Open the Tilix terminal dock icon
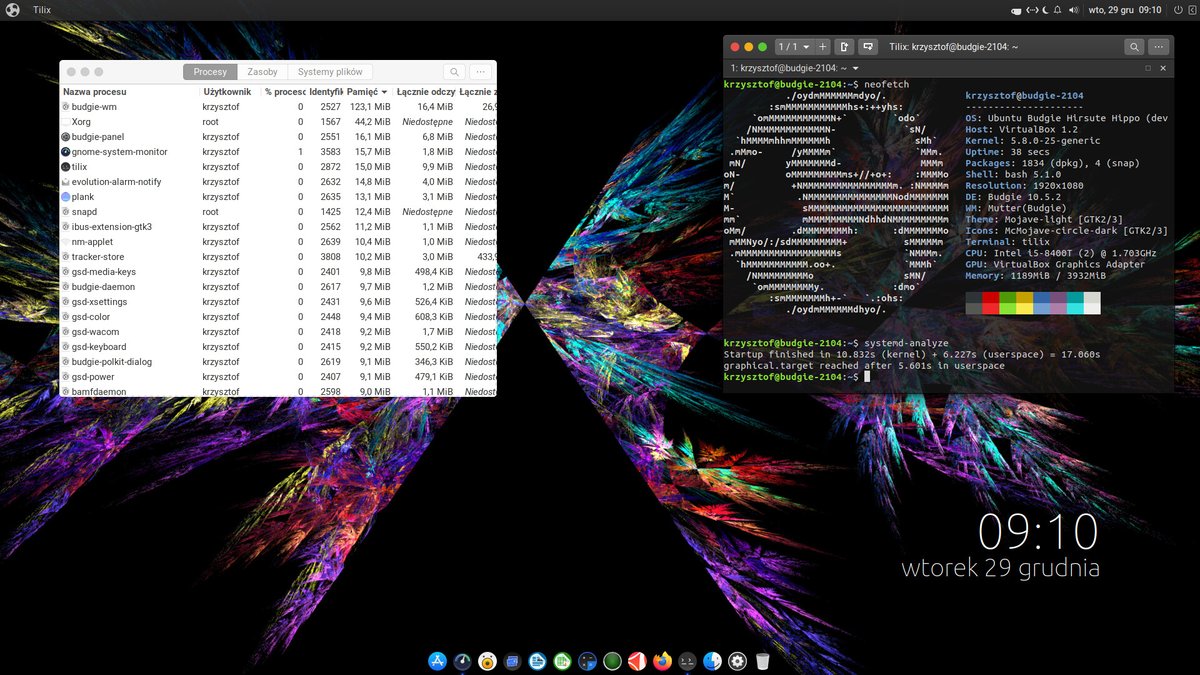 pos(687,661)
